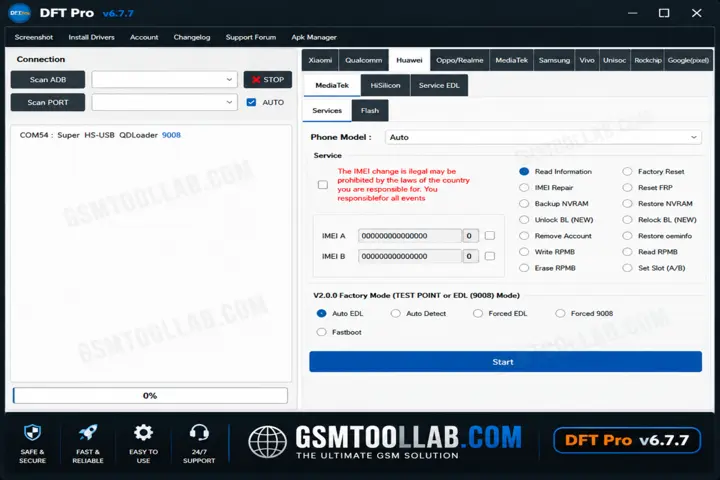This screenshot has height=480, width=720.
Task: Open the Apk Manager menu
Action: tap(314, 37)
